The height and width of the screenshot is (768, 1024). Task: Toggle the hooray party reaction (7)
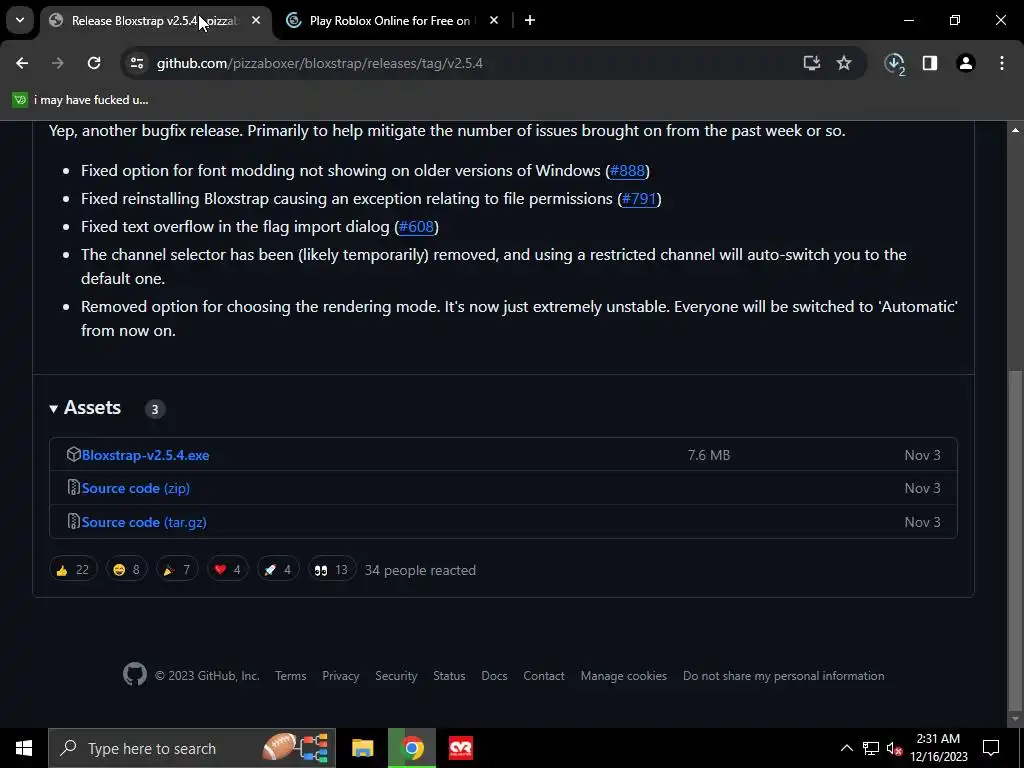(x=177, y=569)
